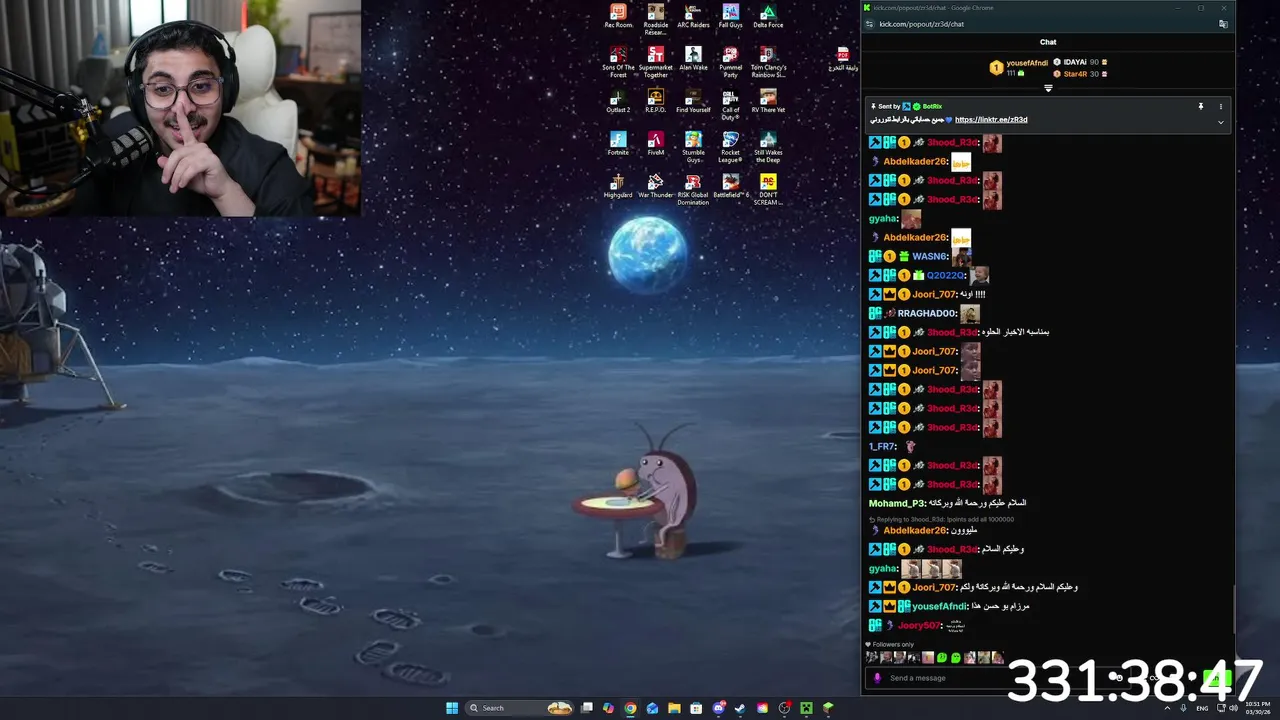The width and height of the screenshot is (1280, 720).
Task: Click the taskbar Search box
Action: 521,708
